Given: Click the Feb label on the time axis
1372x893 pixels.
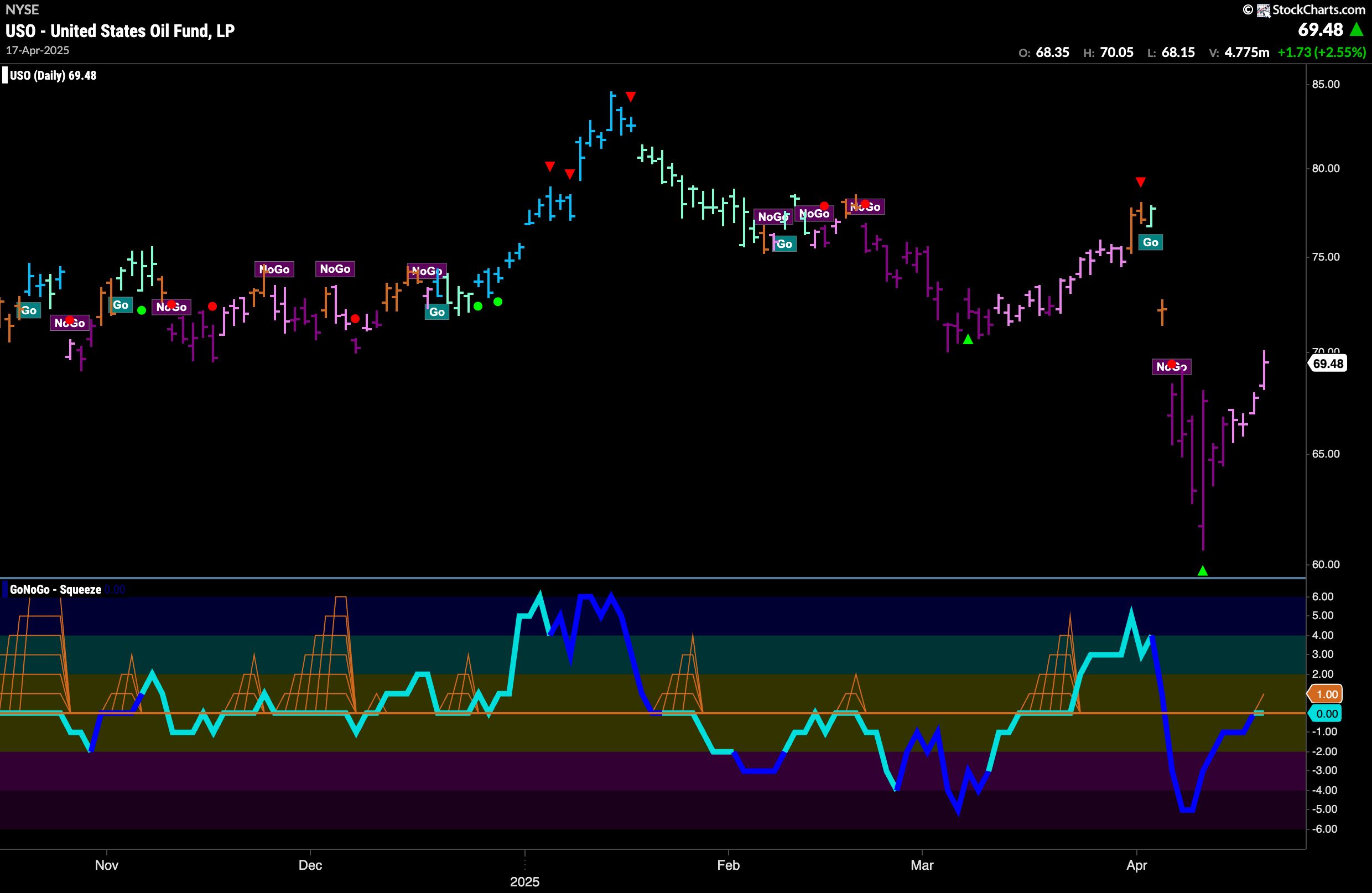Looking at the screenshot, I should click(728, 865).
